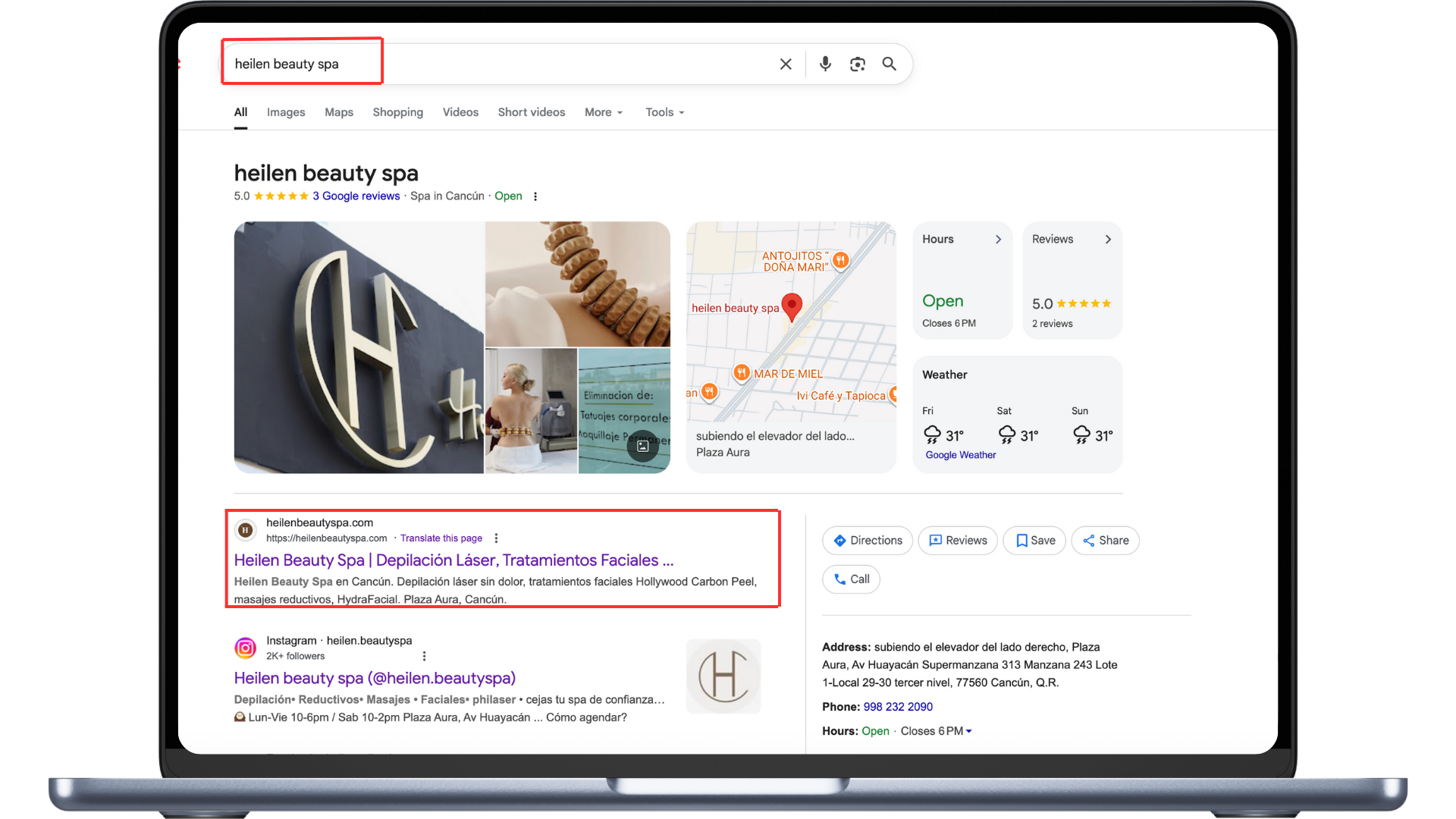The width and height of the screenshot is (1456, 819).
Task: Expand the Hours card chevron
Action: click(998, 239)
